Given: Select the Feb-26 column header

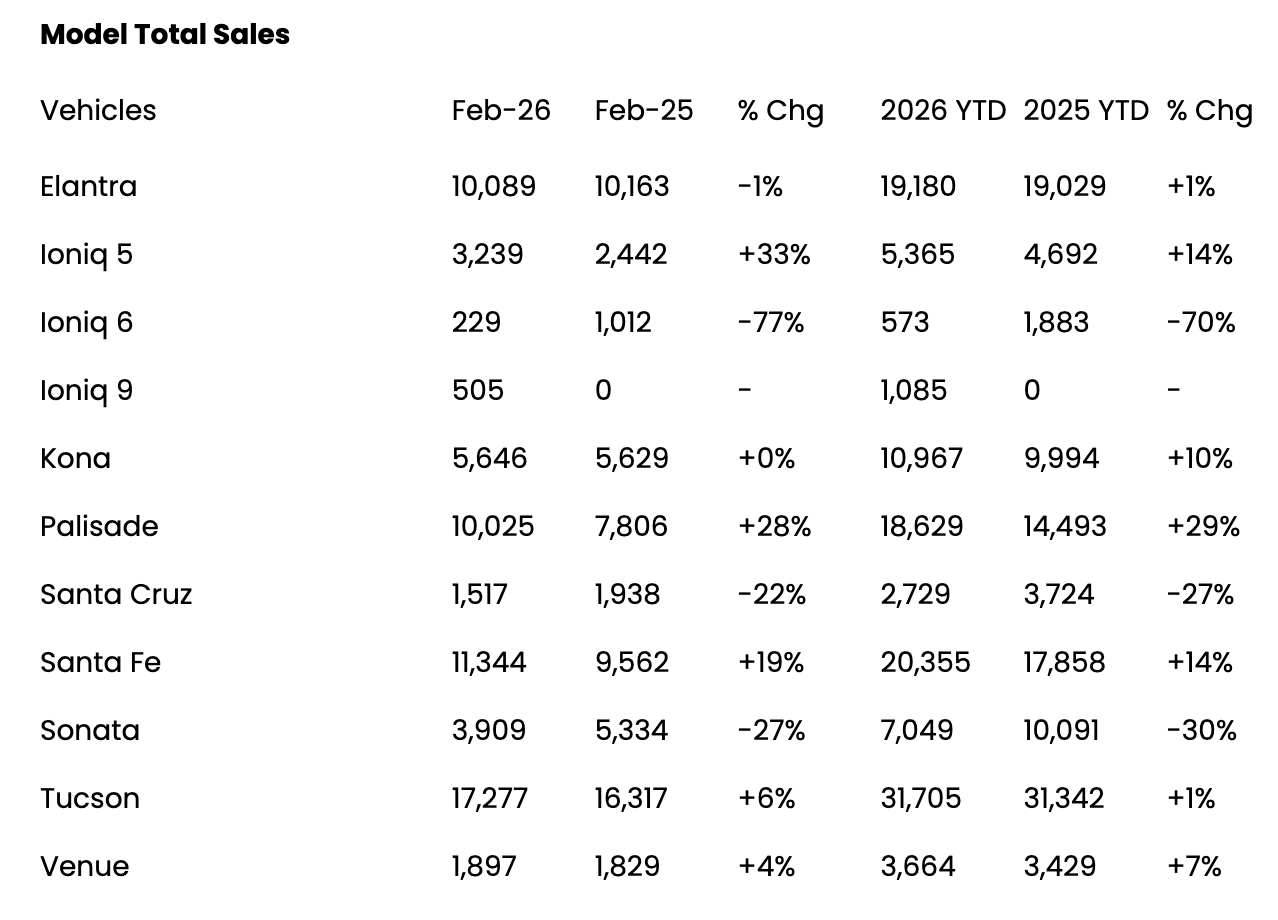Looking at the screenshot, I should tap(501, 110).
